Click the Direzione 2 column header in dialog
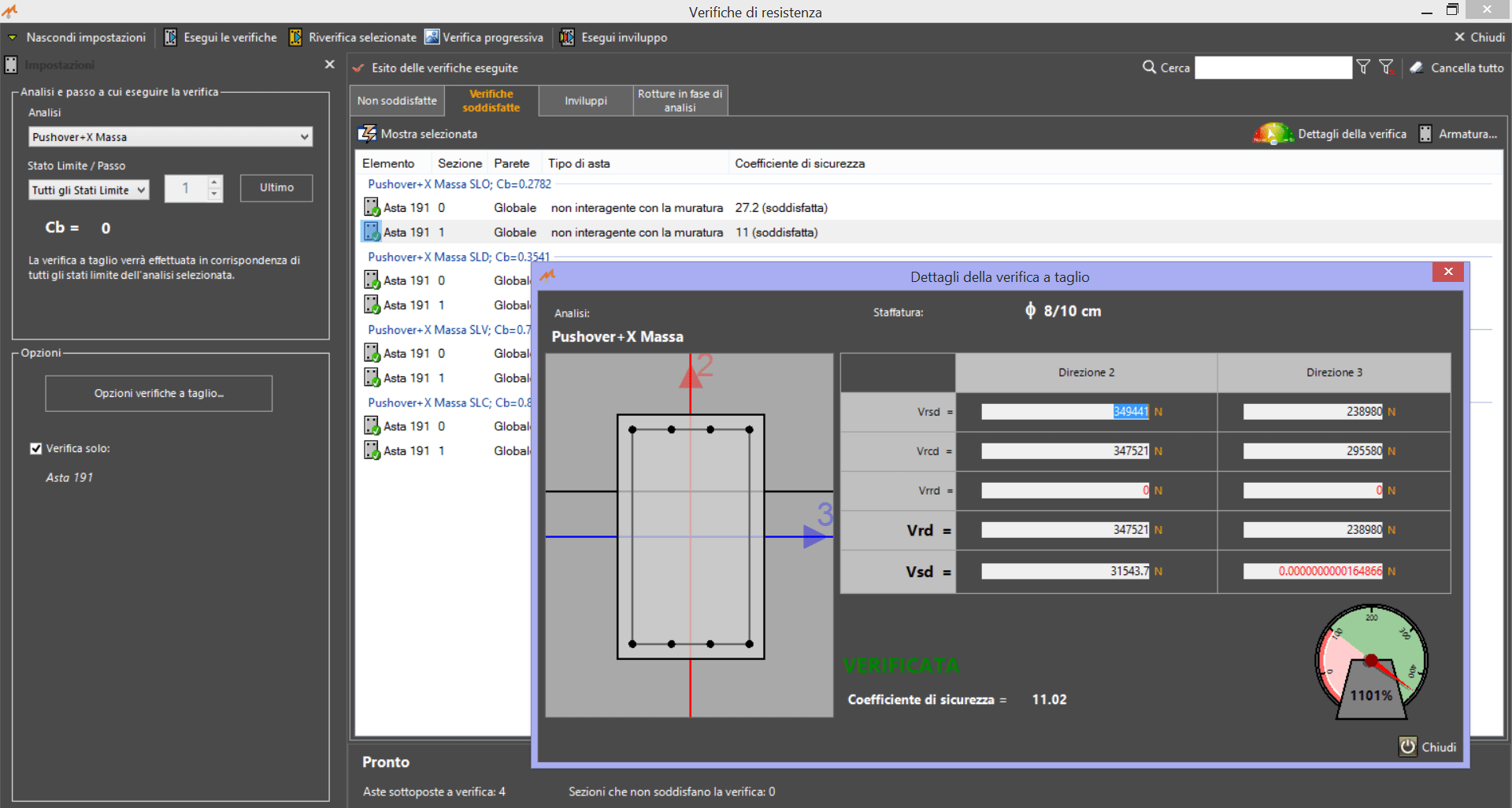Viewport: 1512px width, 808px height. [1086, 372]
